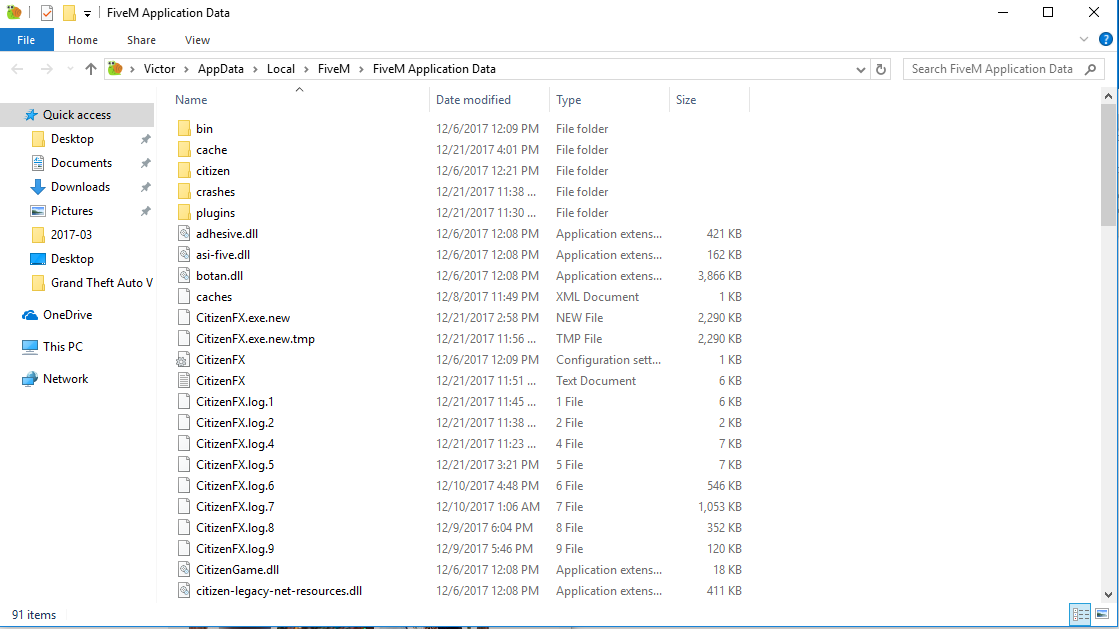Screen dimensions: 1119x629
Task: Click the file list vertical scrollbar thumb
Action: tap(1108, 165)
